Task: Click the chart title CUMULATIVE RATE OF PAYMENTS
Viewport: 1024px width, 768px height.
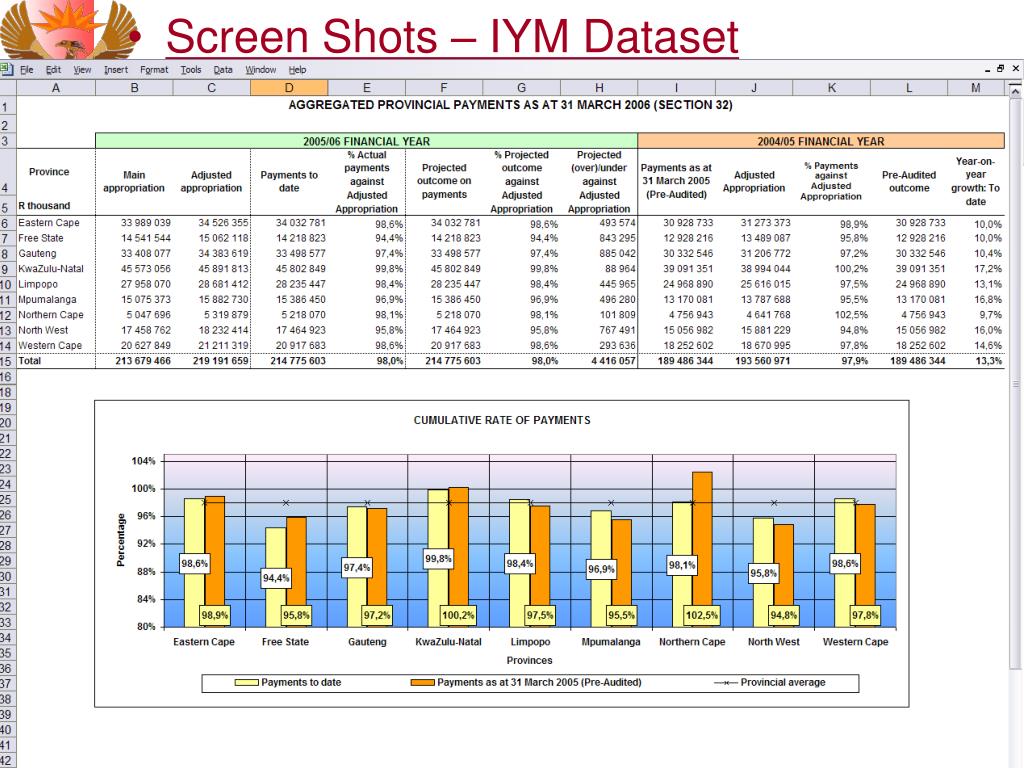Action: [502, 420]
